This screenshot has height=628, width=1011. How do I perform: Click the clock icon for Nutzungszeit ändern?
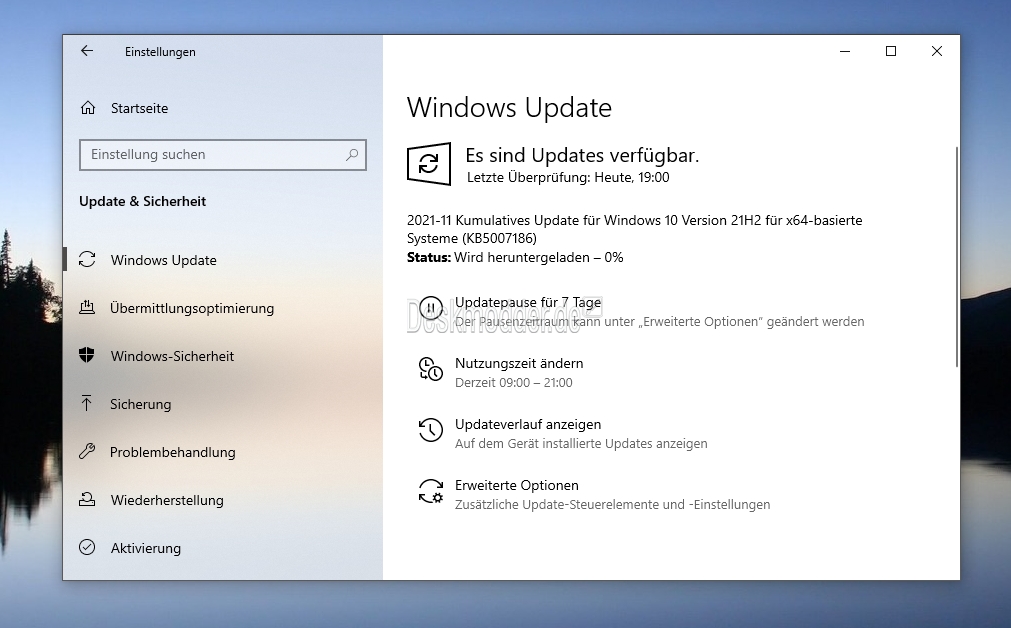point(431,369)
